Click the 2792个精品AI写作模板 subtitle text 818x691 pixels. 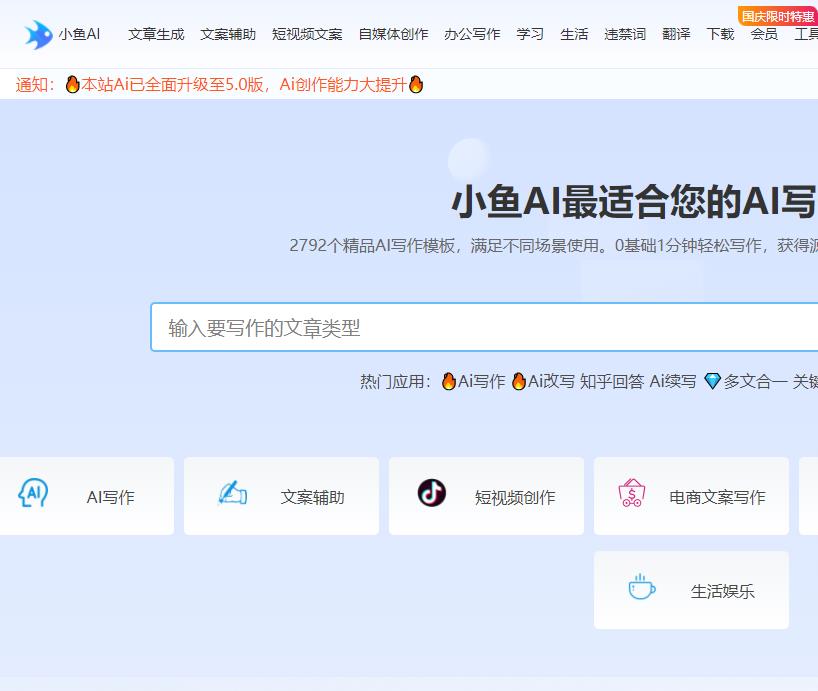click(554, 245)
